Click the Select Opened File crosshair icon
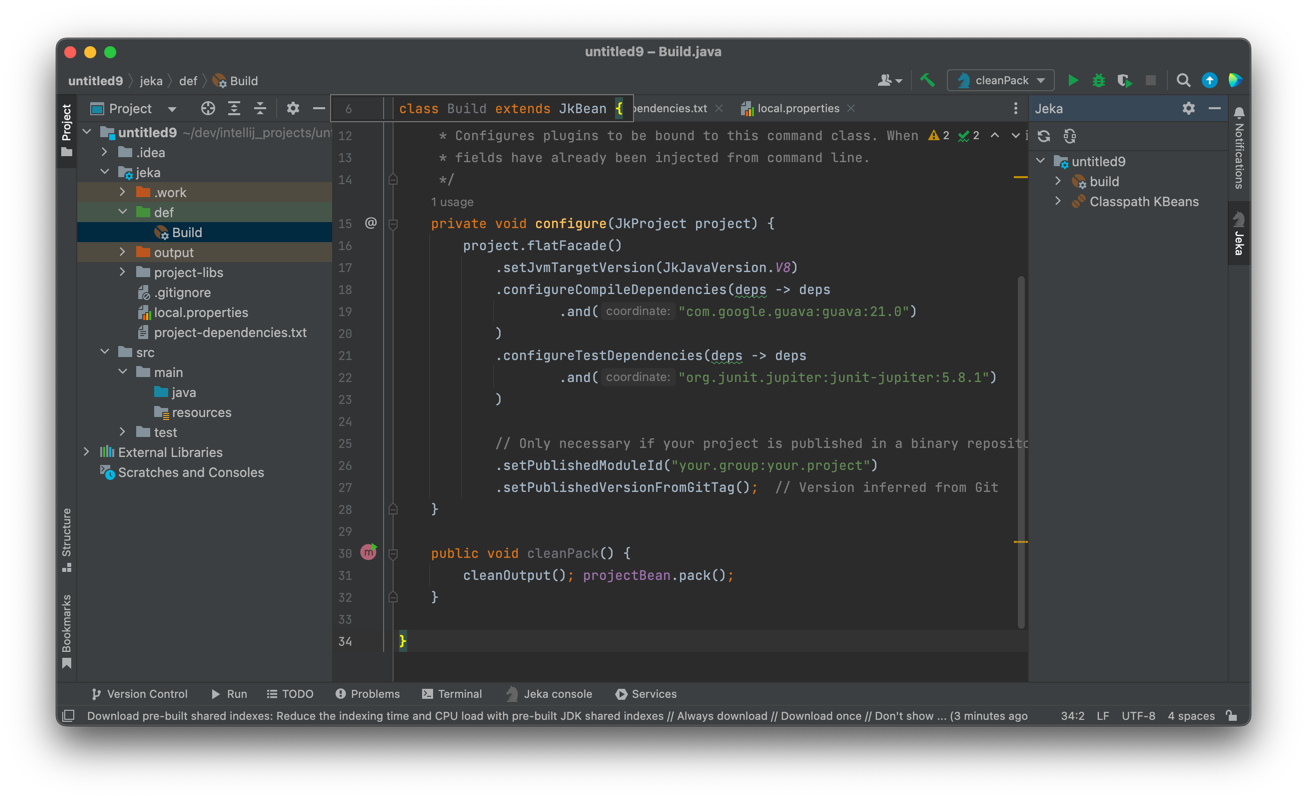 [208, 108]
